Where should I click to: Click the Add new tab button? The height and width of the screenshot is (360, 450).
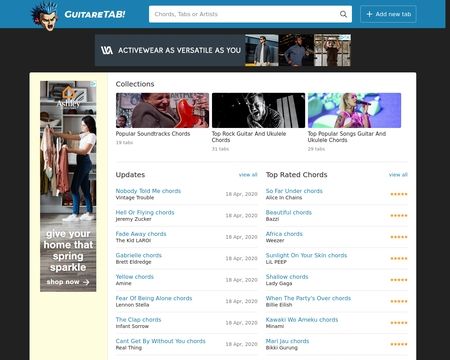pos(388,14)
